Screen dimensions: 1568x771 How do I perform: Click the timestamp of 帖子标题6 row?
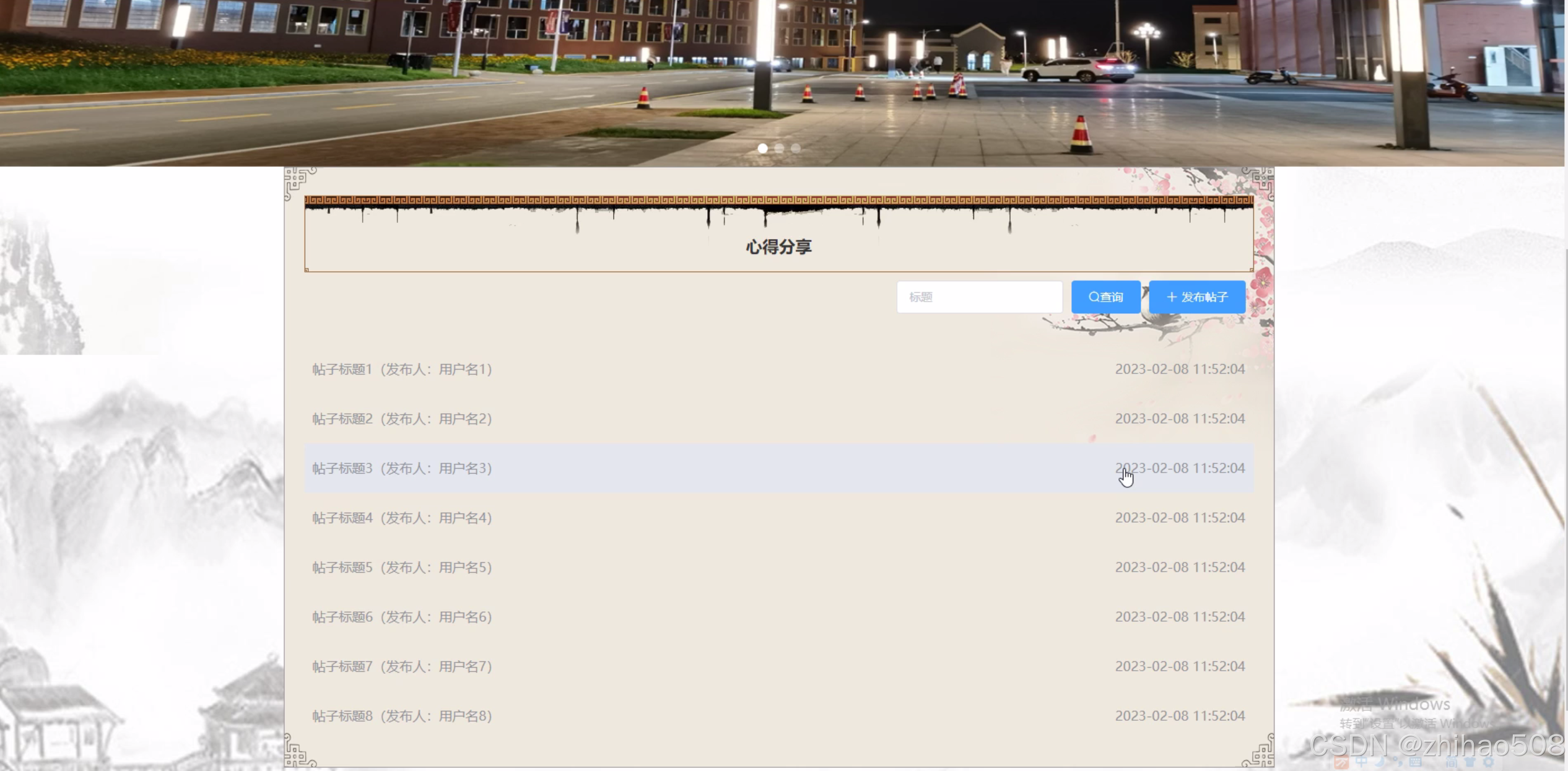[1180, 617]
